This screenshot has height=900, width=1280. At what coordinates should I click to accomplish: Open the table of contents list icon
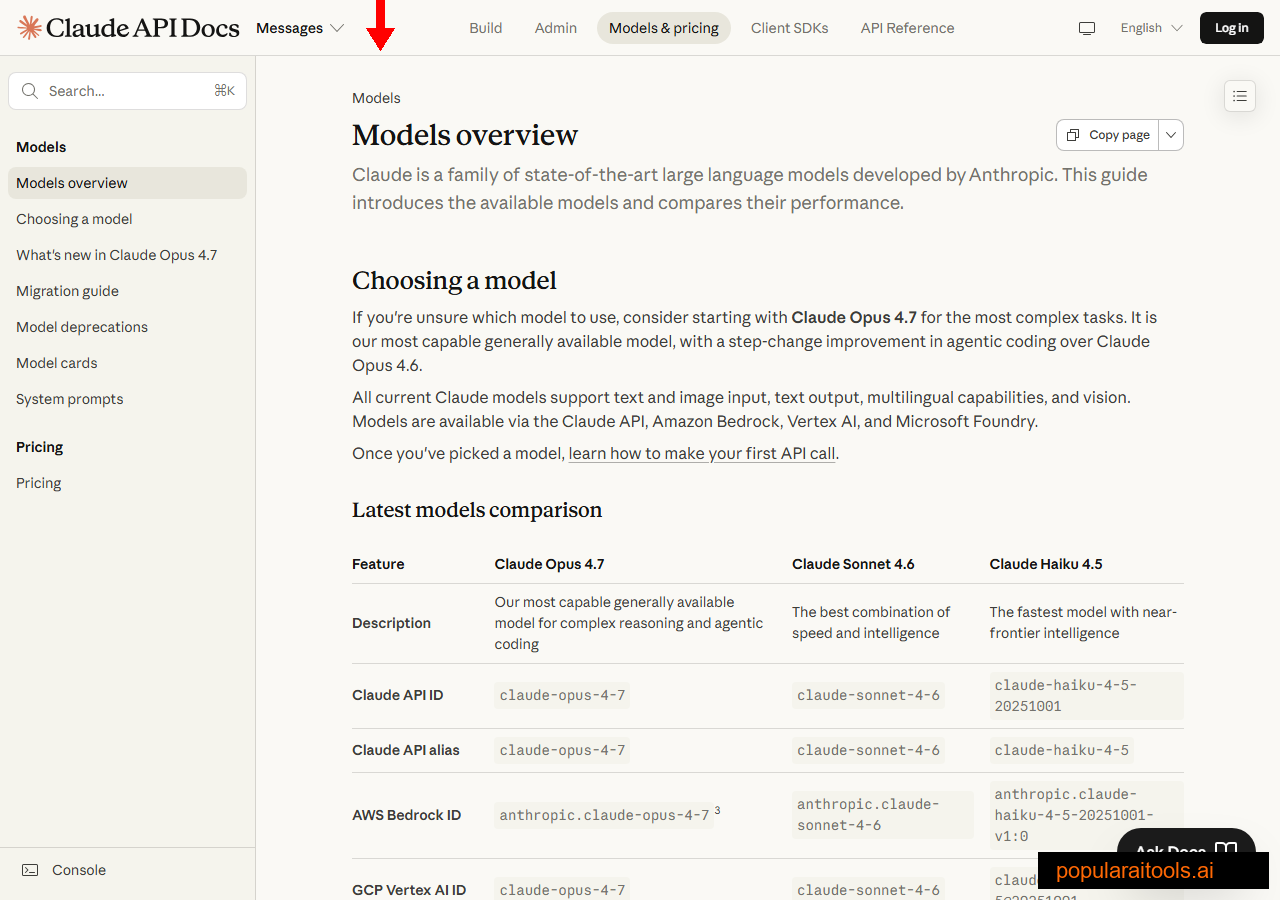[x=1240, y=96]
